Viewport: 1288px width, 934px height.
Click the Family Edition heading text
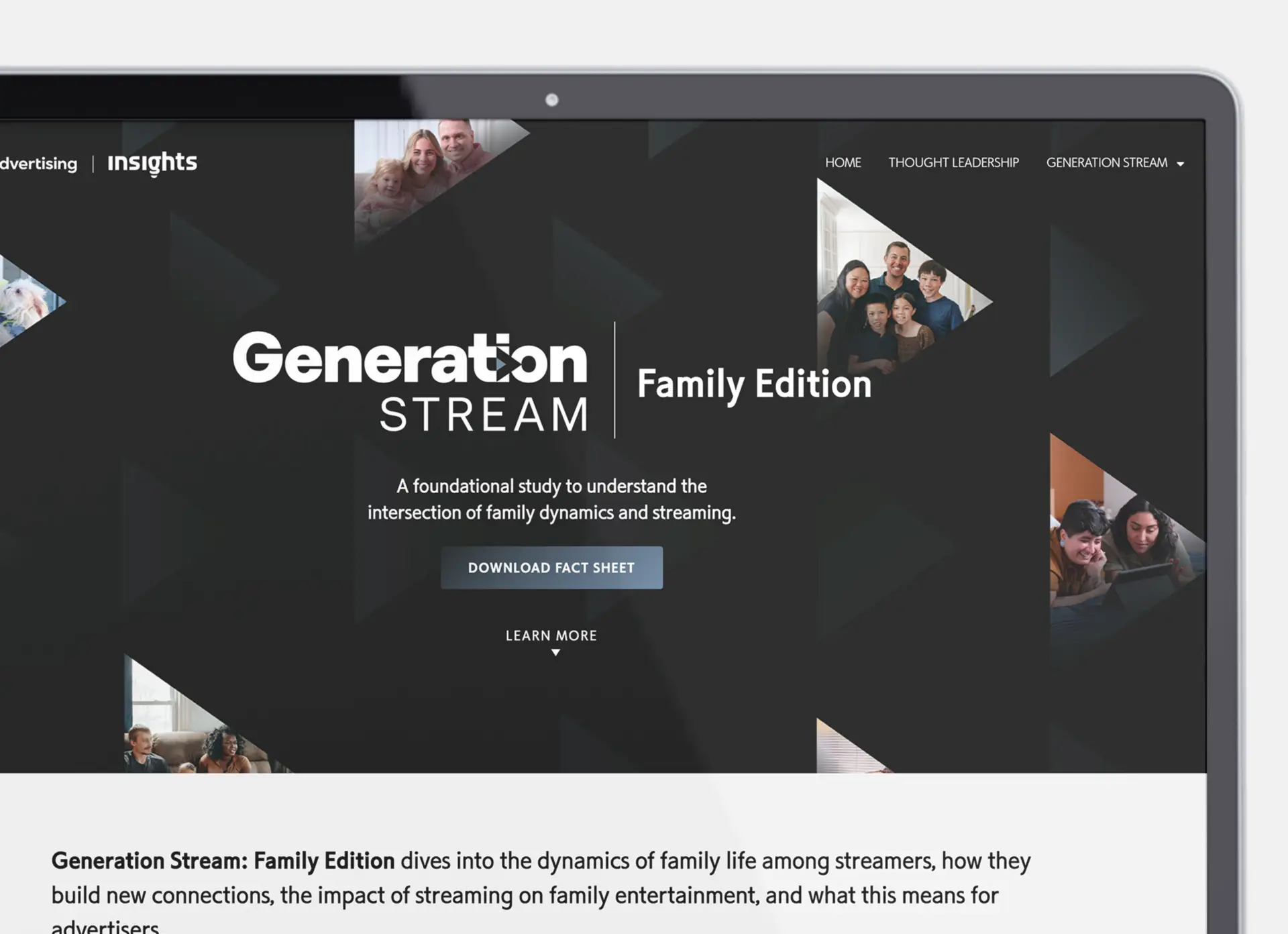(754, 384)
